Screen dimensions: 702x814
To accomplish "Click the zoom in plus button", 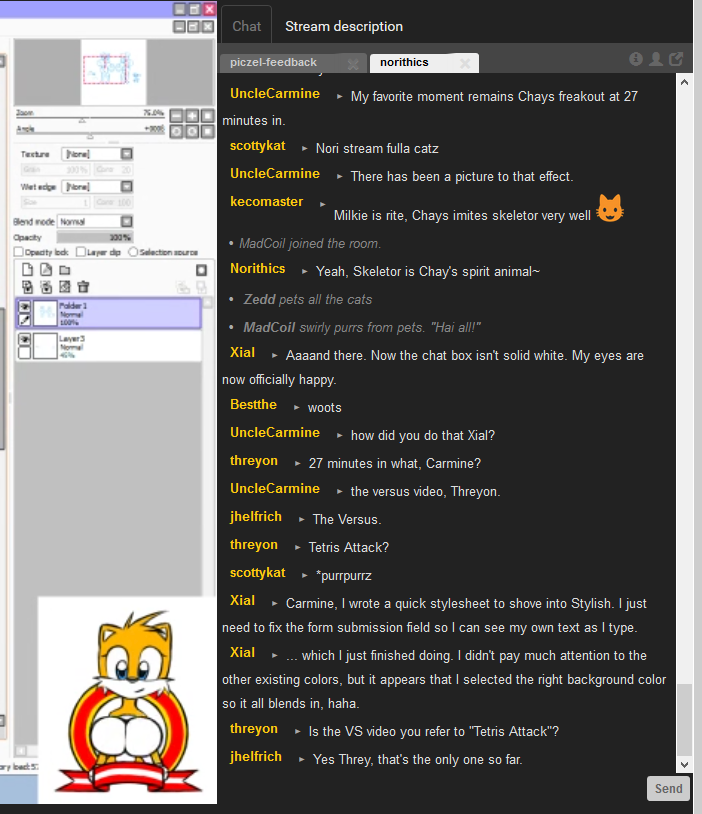I will tap(192, 116).
